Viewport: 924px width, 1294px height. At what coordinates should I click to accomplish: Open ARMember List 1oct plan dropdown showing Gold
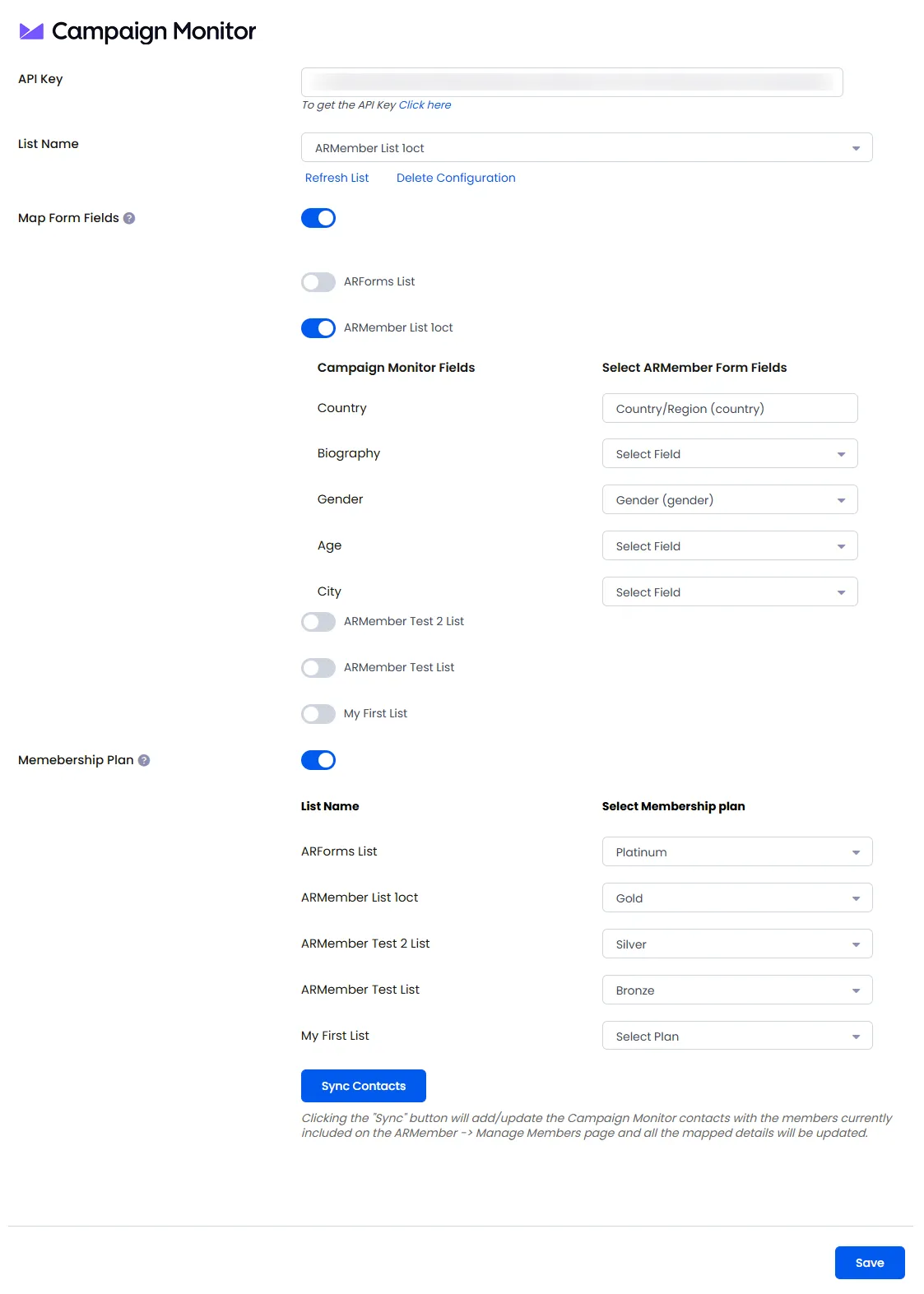737,898
